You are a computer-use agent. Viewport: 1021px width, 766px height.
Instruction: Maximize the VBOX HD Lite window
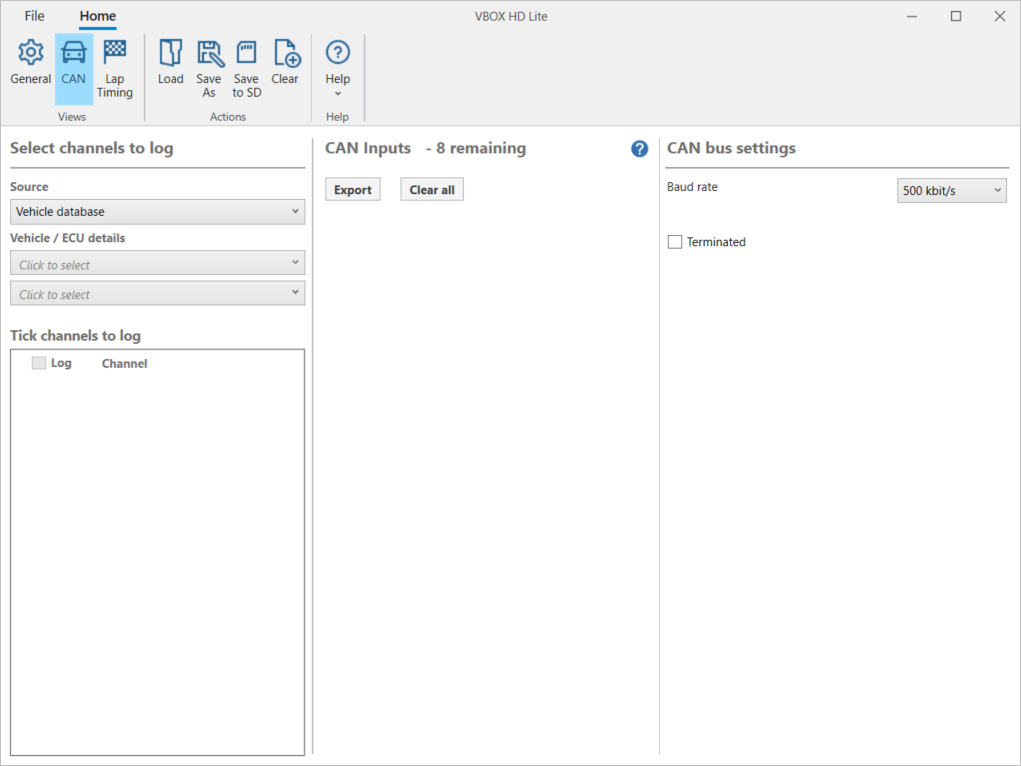(956, 16)
